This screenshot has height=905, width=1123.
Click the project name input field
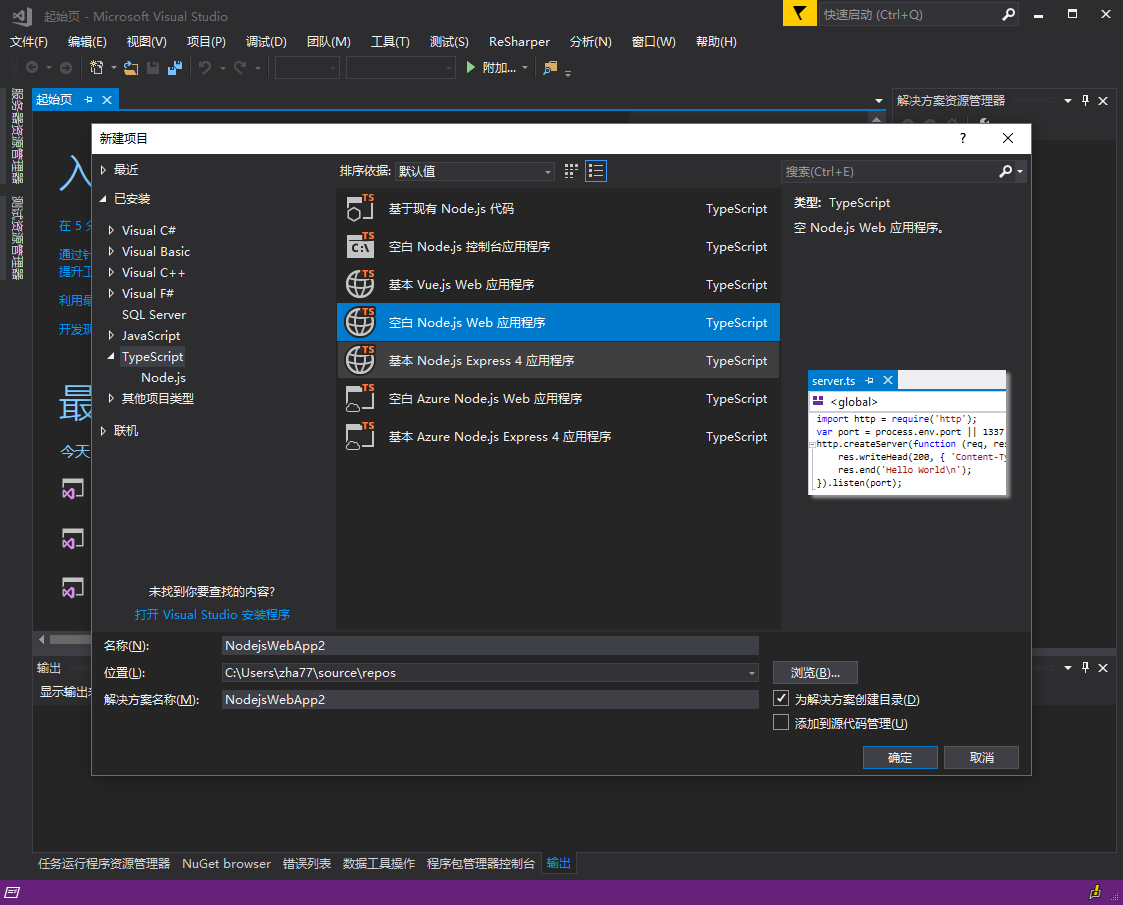coord(490,646)
